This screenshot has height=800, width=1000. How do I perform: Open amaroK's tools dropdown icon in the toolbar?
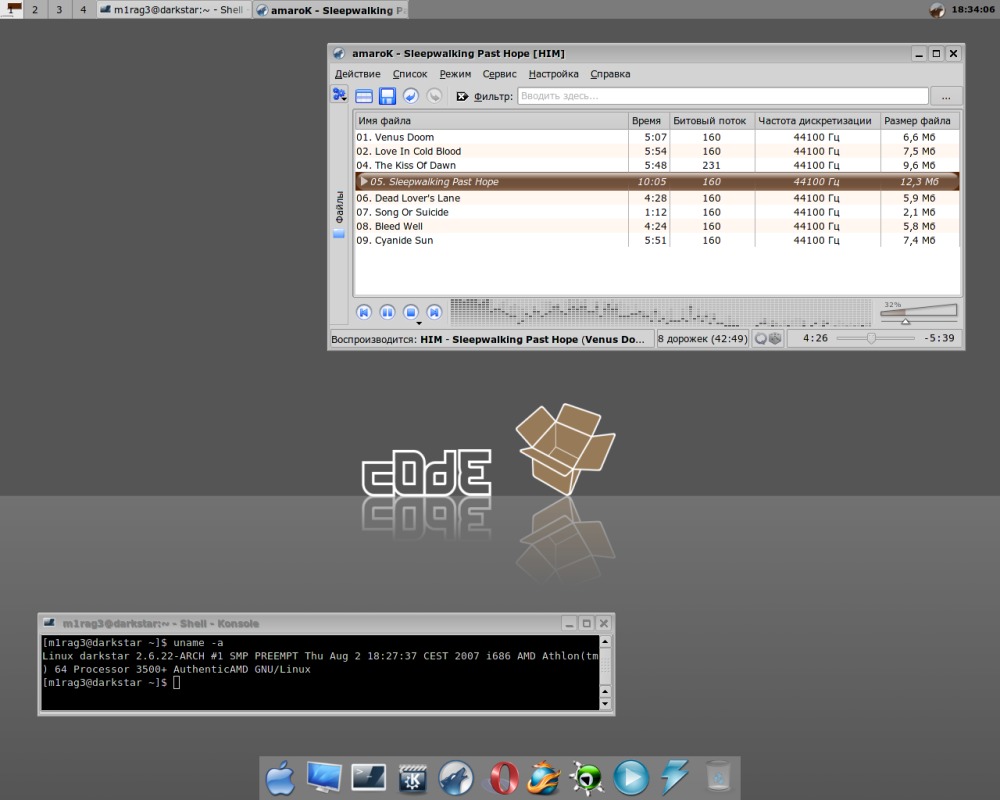tap(339, 95)
